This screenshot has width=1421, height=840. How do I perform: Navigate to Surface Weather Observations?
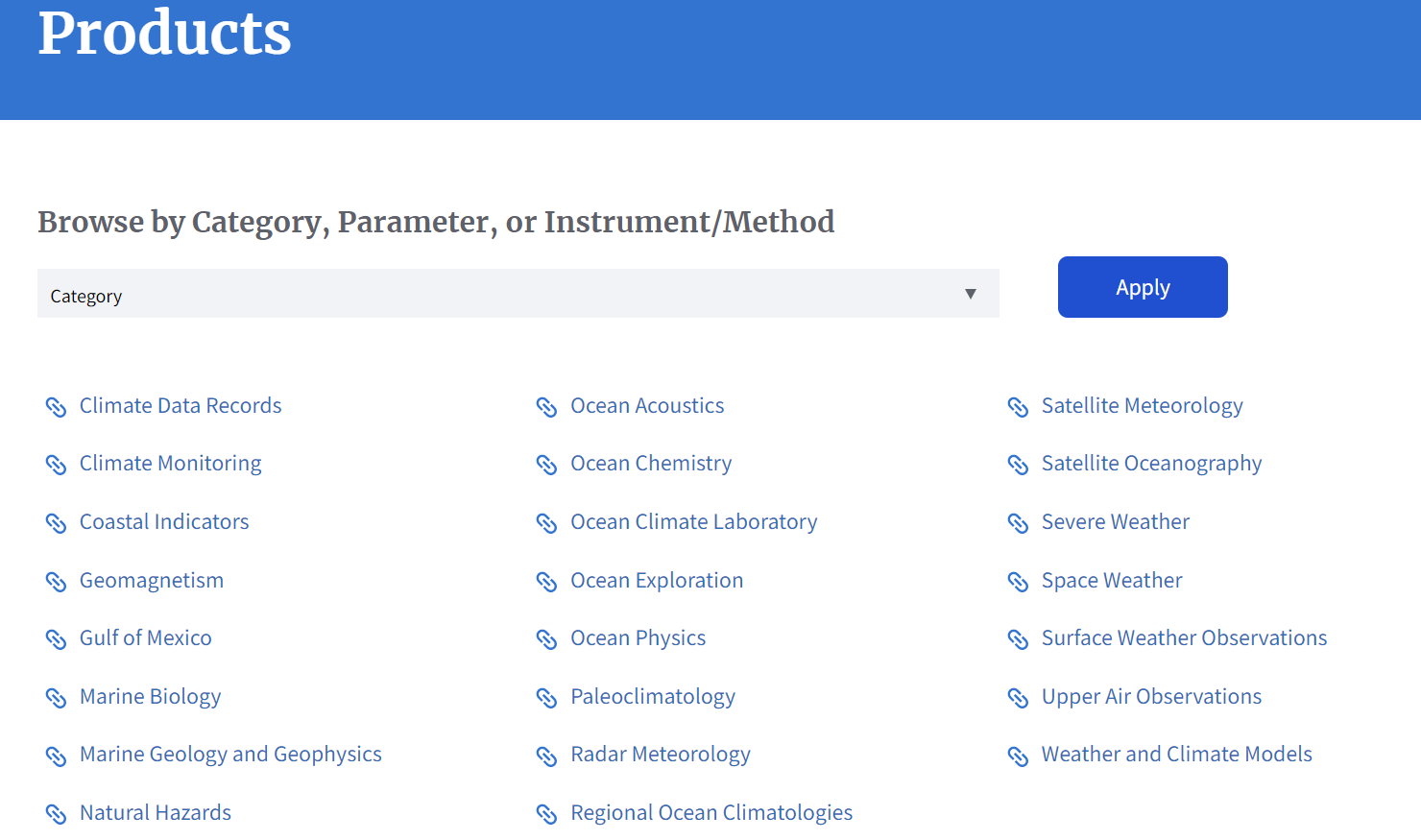1184,638
